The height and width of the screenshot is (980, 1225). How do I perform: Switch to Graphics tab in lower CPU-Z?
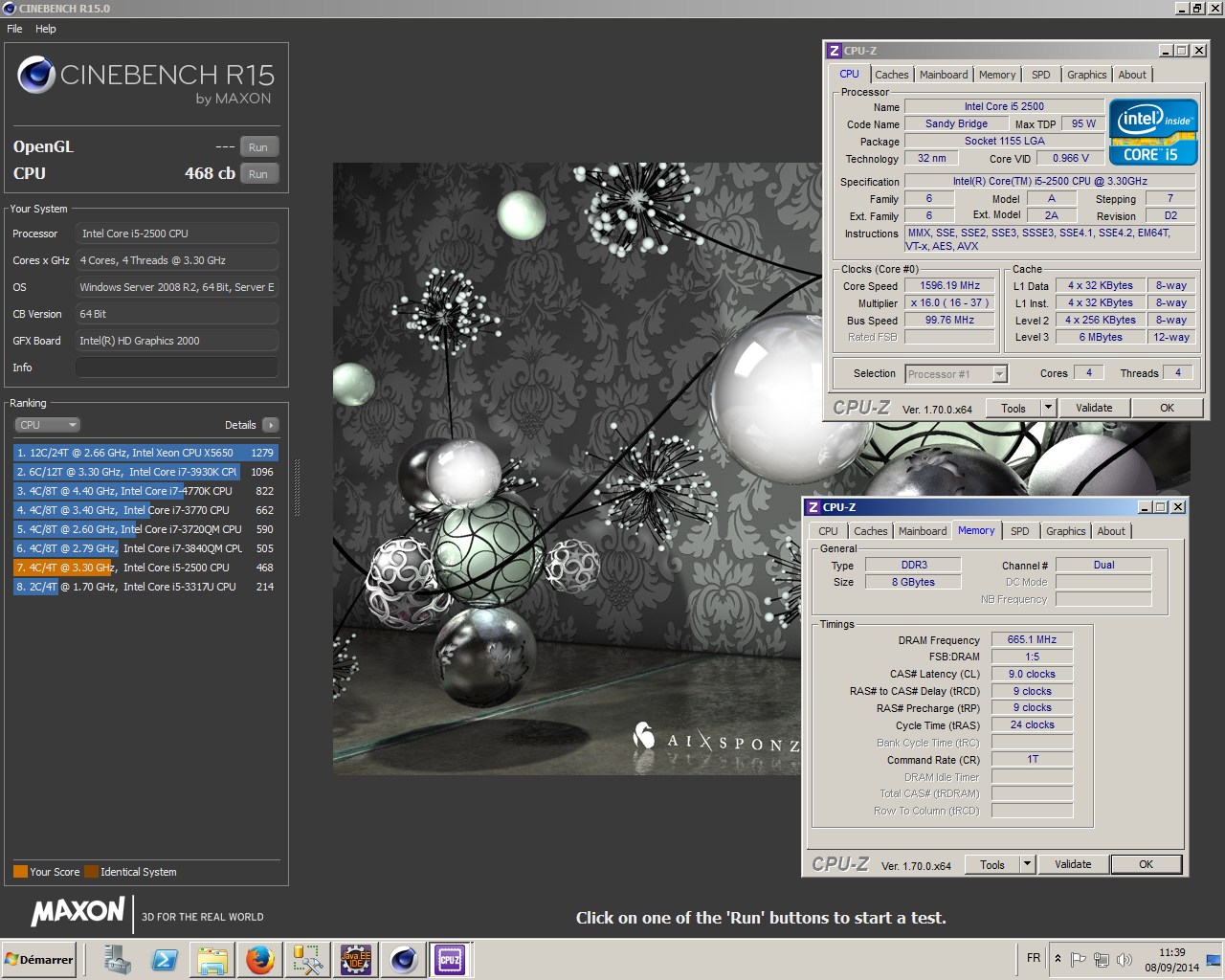point(1066,531)
